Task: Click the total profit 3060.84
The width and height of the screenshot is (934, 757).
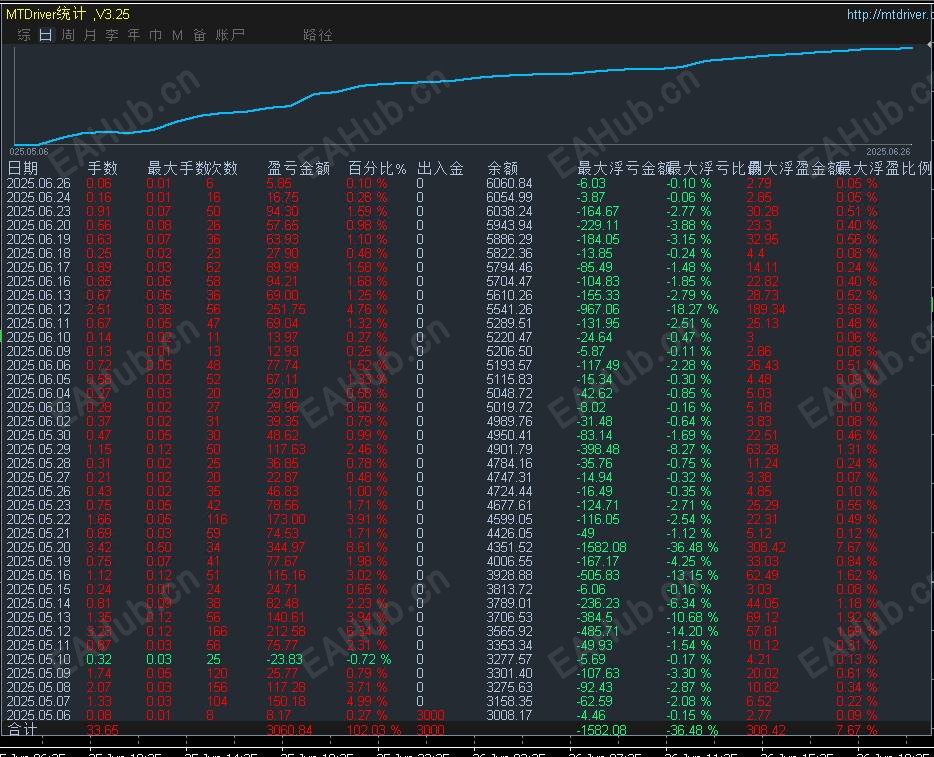Action: [289, 730]
